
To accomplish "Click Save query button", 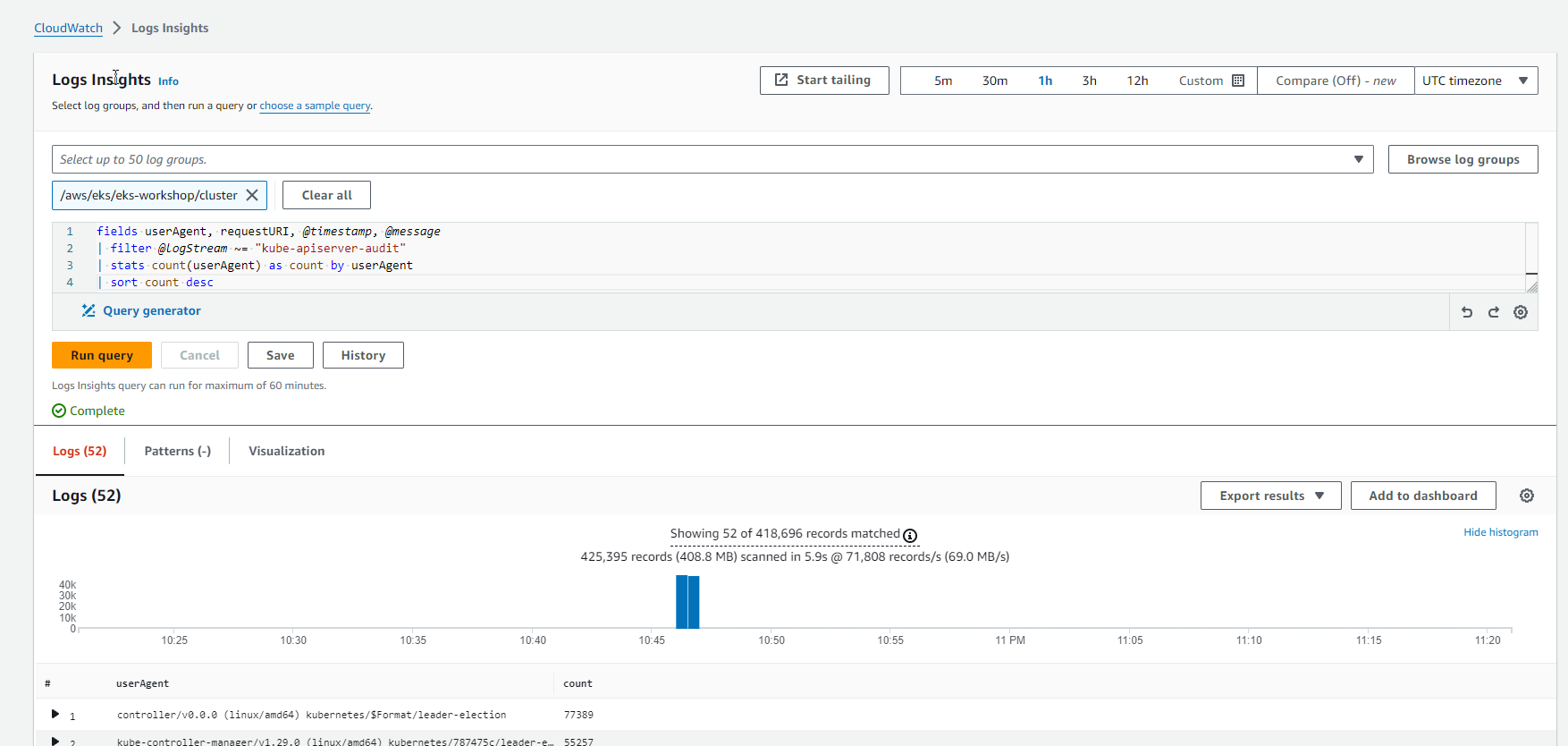I will 281,355.
